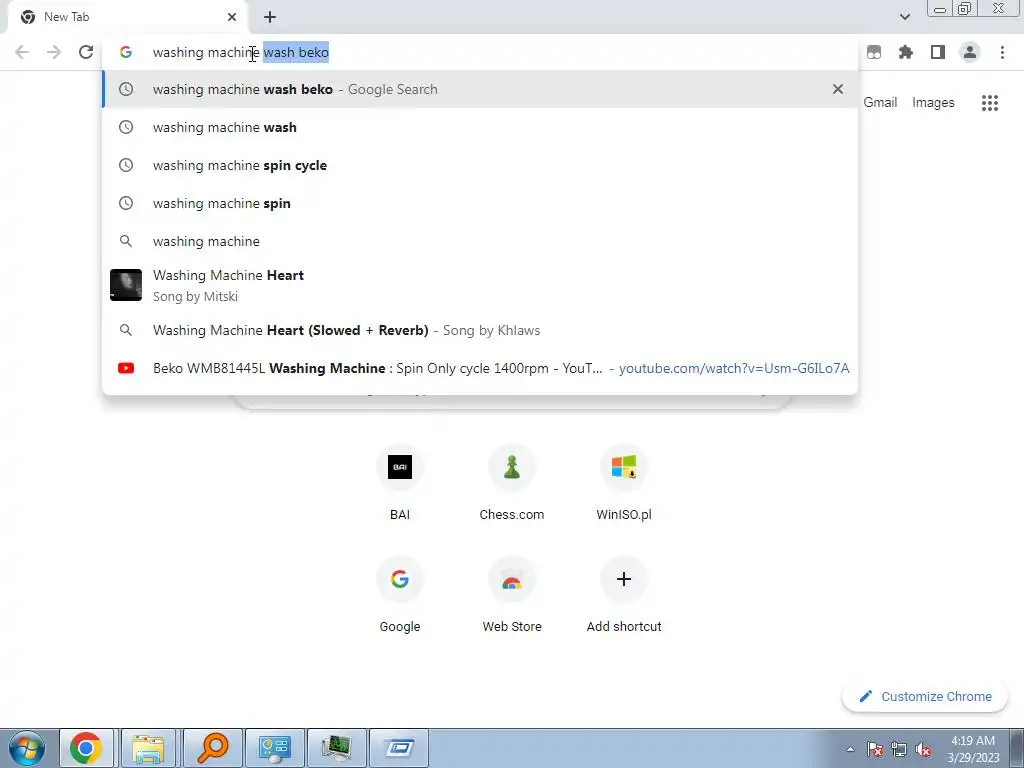Click the YouTube icon in suggestions
Viewport: 1024px width, 768px height.
(126, 368)
